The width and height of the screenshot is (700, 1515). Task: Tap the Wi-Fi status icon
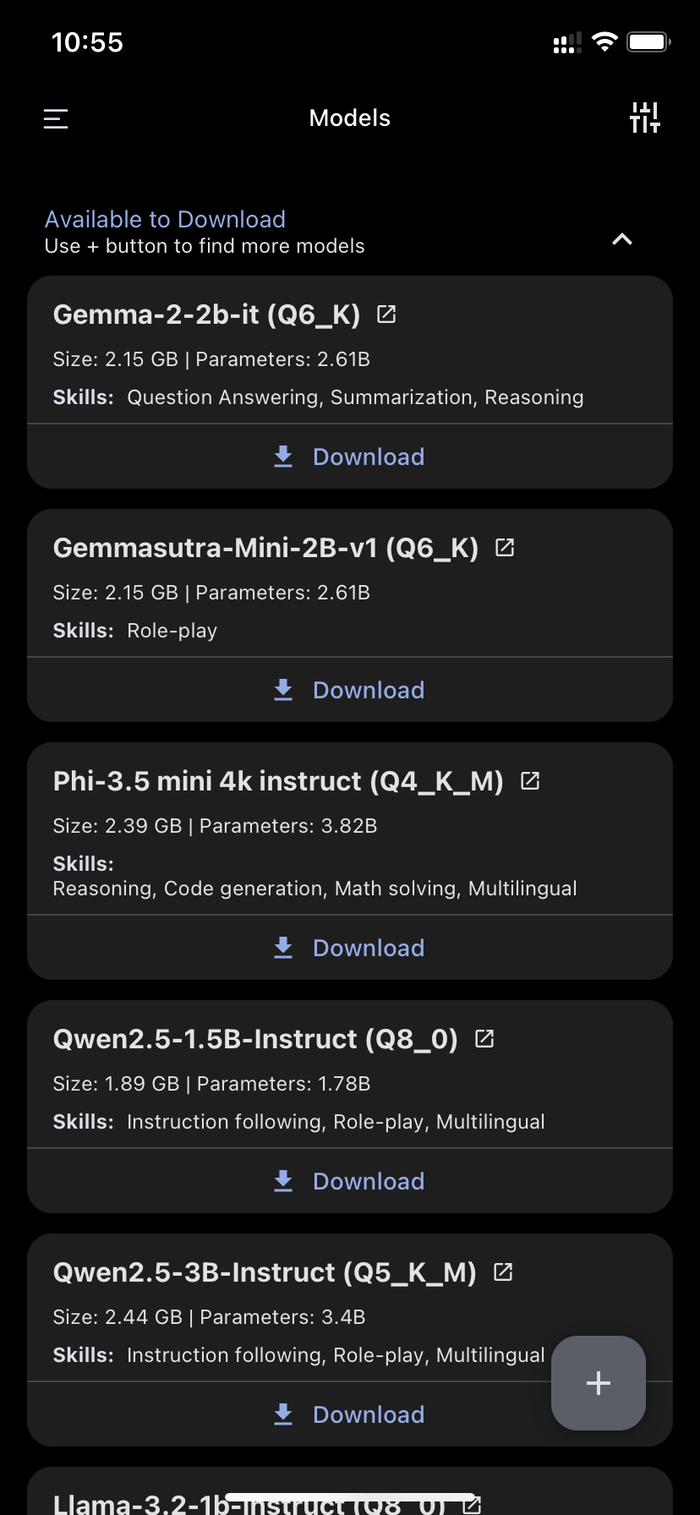[604, 42]
